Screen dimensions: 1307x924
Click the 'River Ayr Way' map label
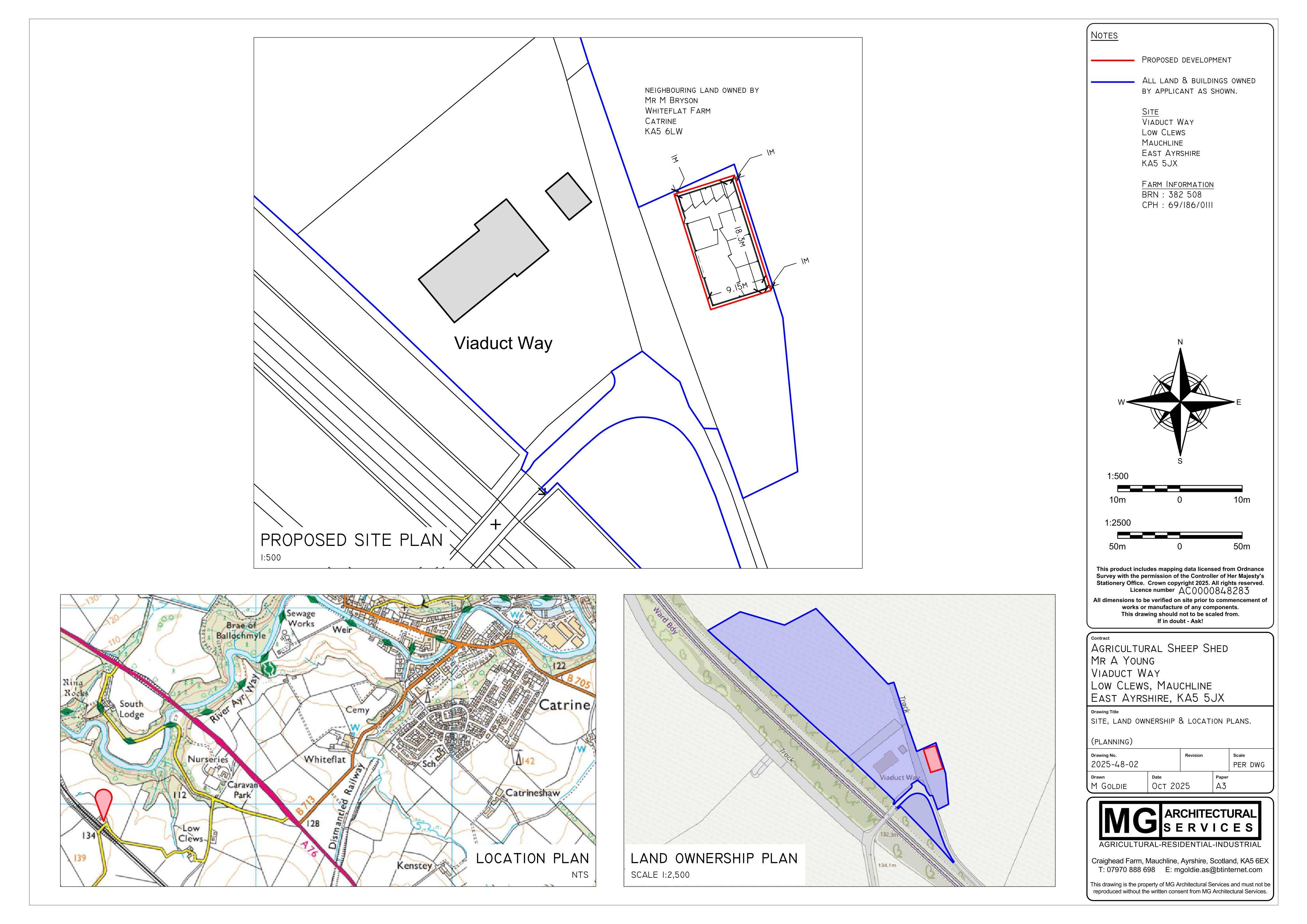(234, 699)
